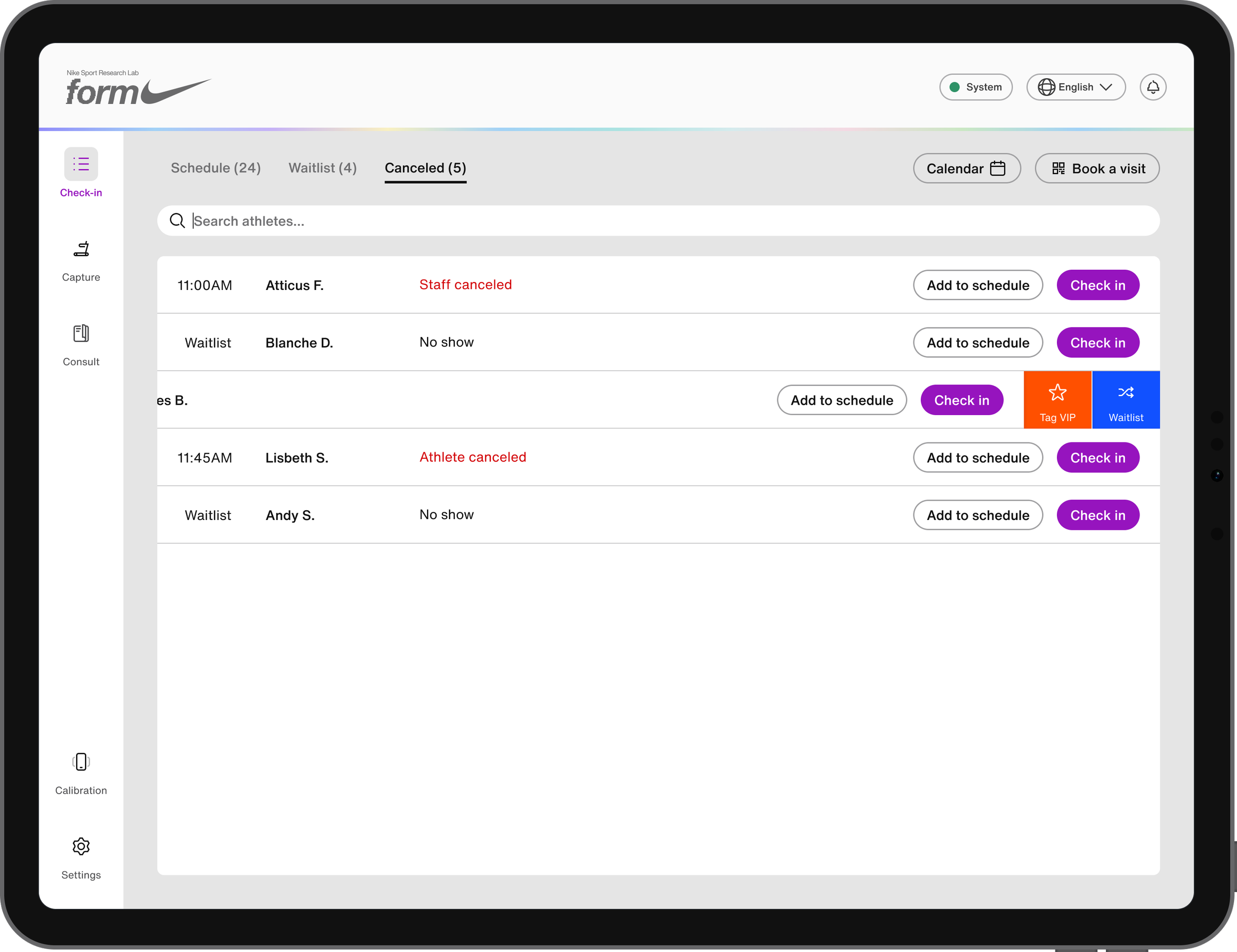Viewport: 1237px width, 952px height.
Task: Open the Calendar view
Action: (966, 168)
